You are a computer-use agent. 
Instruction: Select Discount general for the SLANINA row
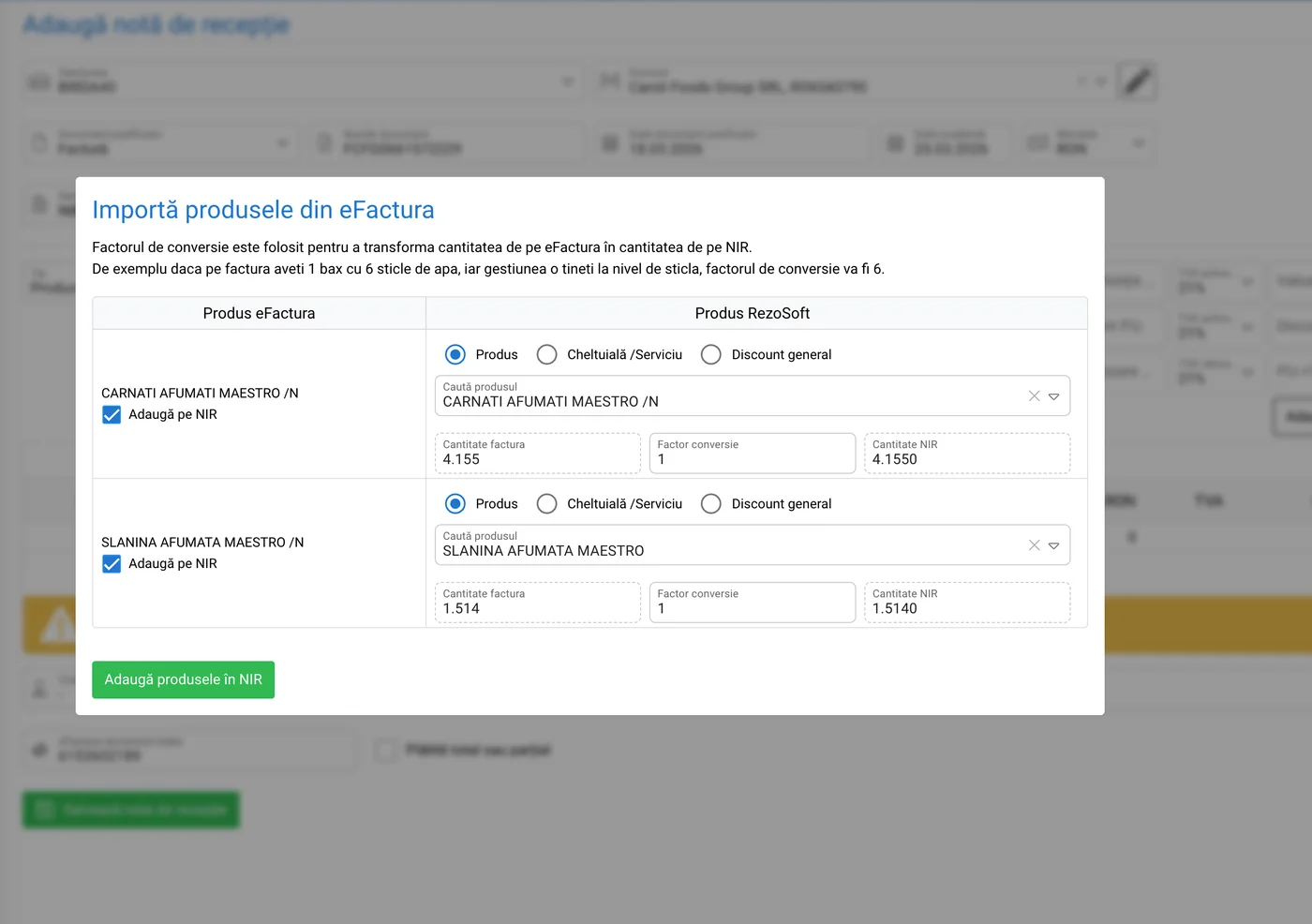(x=710, y=503)
